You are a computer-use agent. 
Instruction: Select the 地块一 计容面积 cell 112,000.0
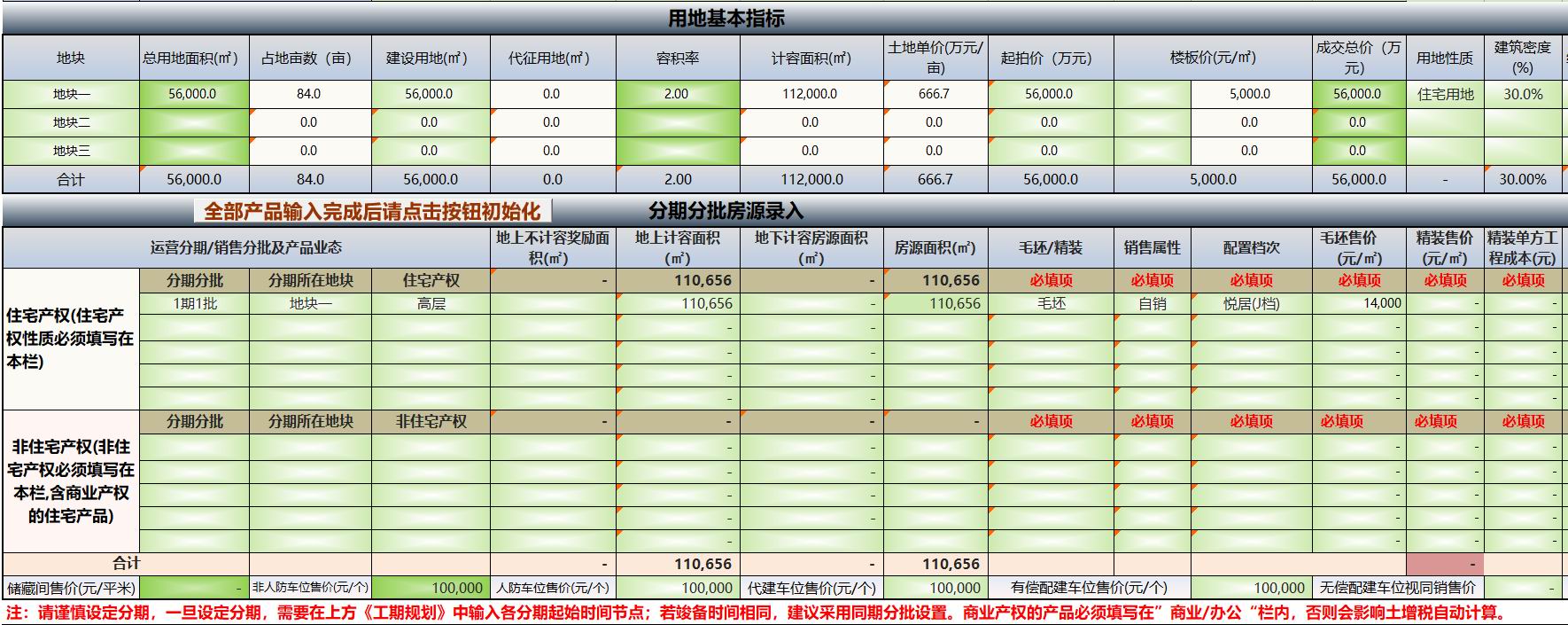point(811,94)
